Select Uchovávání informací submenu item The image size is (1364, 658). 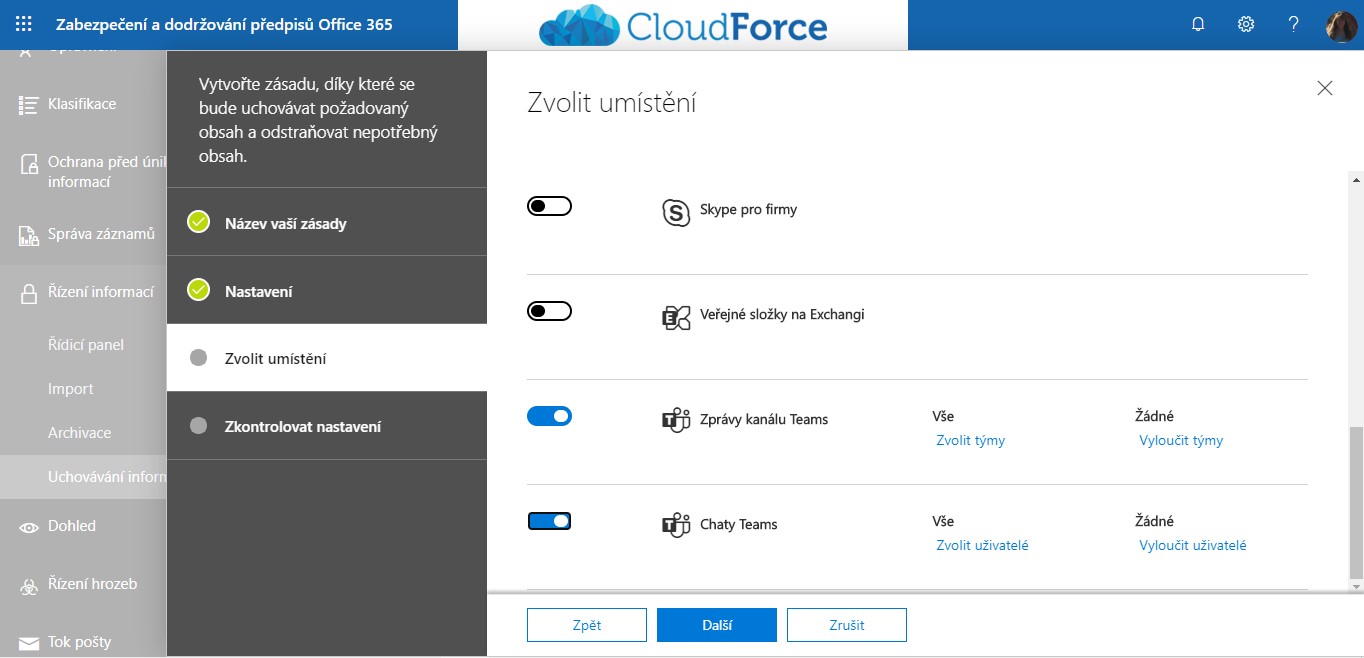tap(83, 477)
